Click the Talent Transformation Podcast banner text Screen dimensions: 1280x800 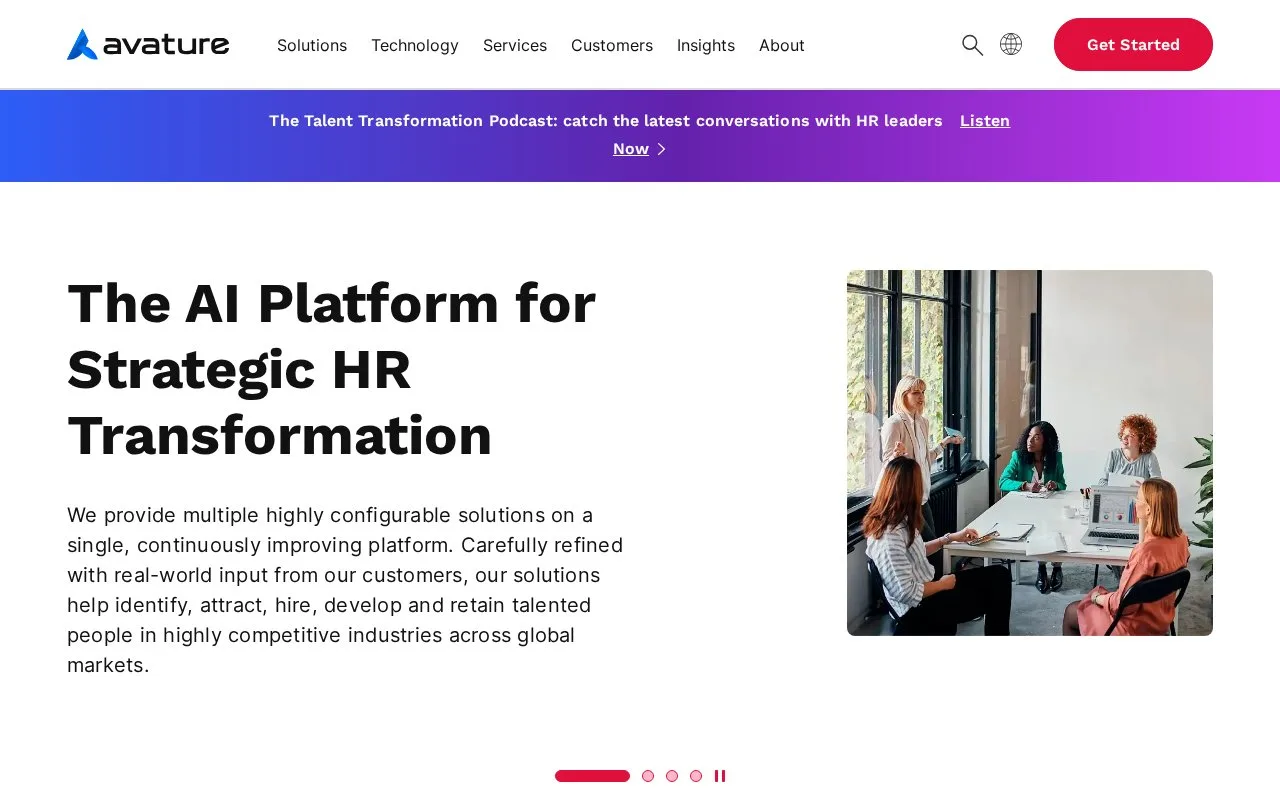click(606, 121)
